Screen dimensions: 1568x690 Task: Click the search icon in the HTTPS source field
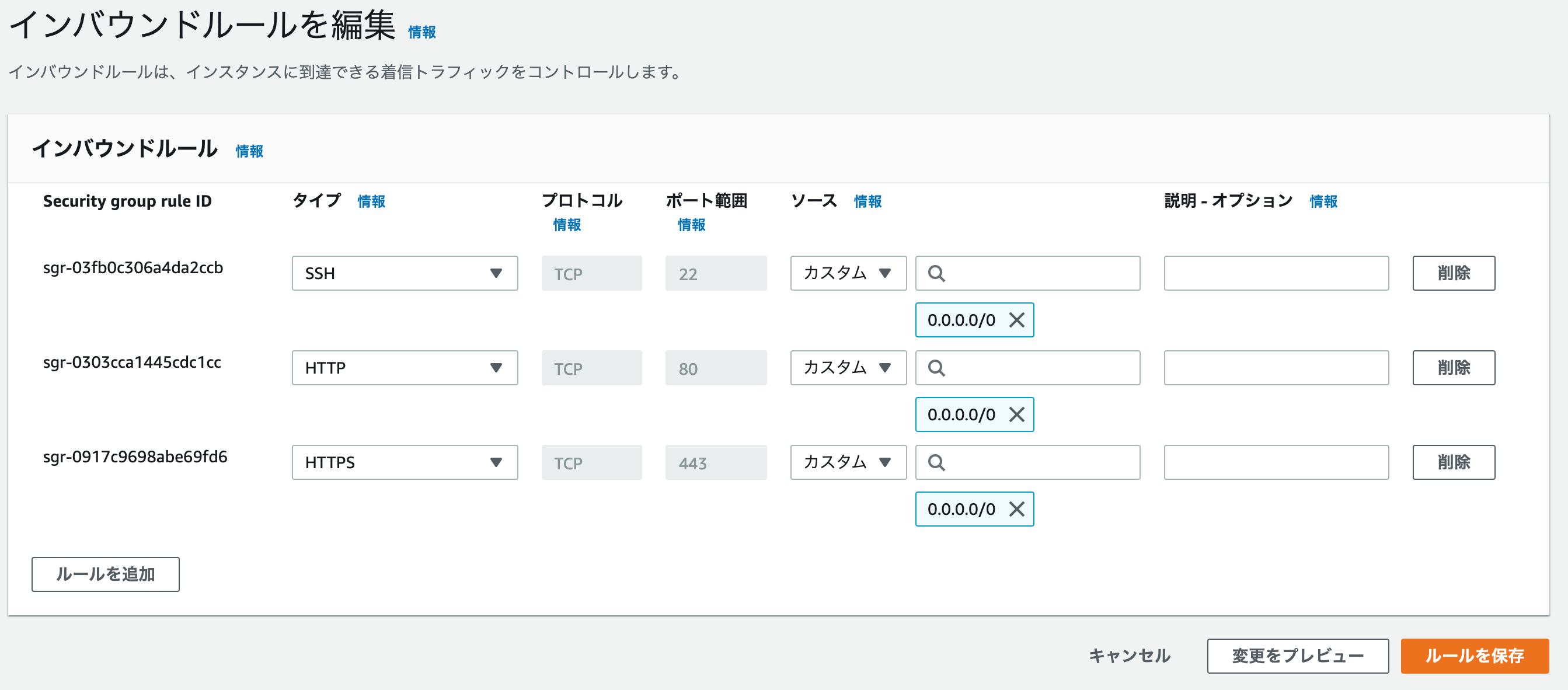click(x=936, y=462)
